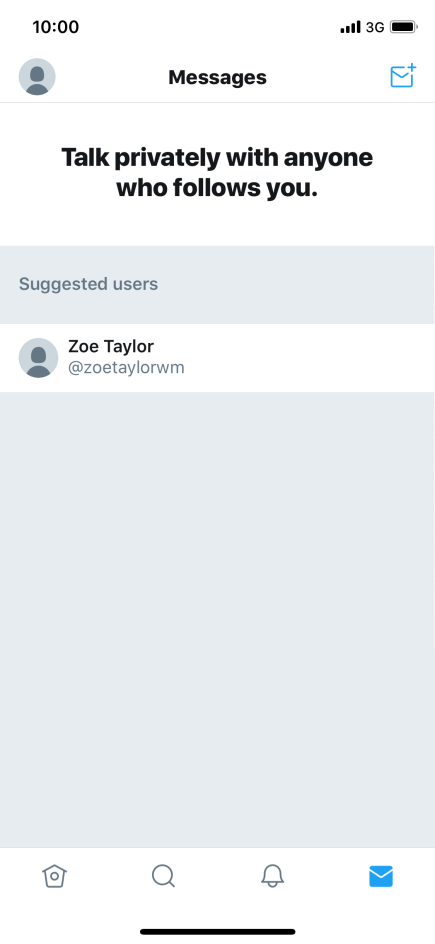Viewport: 435px width, 944px height.
Task: Open the Notifications bell tab
Action: tap(272, 876)
